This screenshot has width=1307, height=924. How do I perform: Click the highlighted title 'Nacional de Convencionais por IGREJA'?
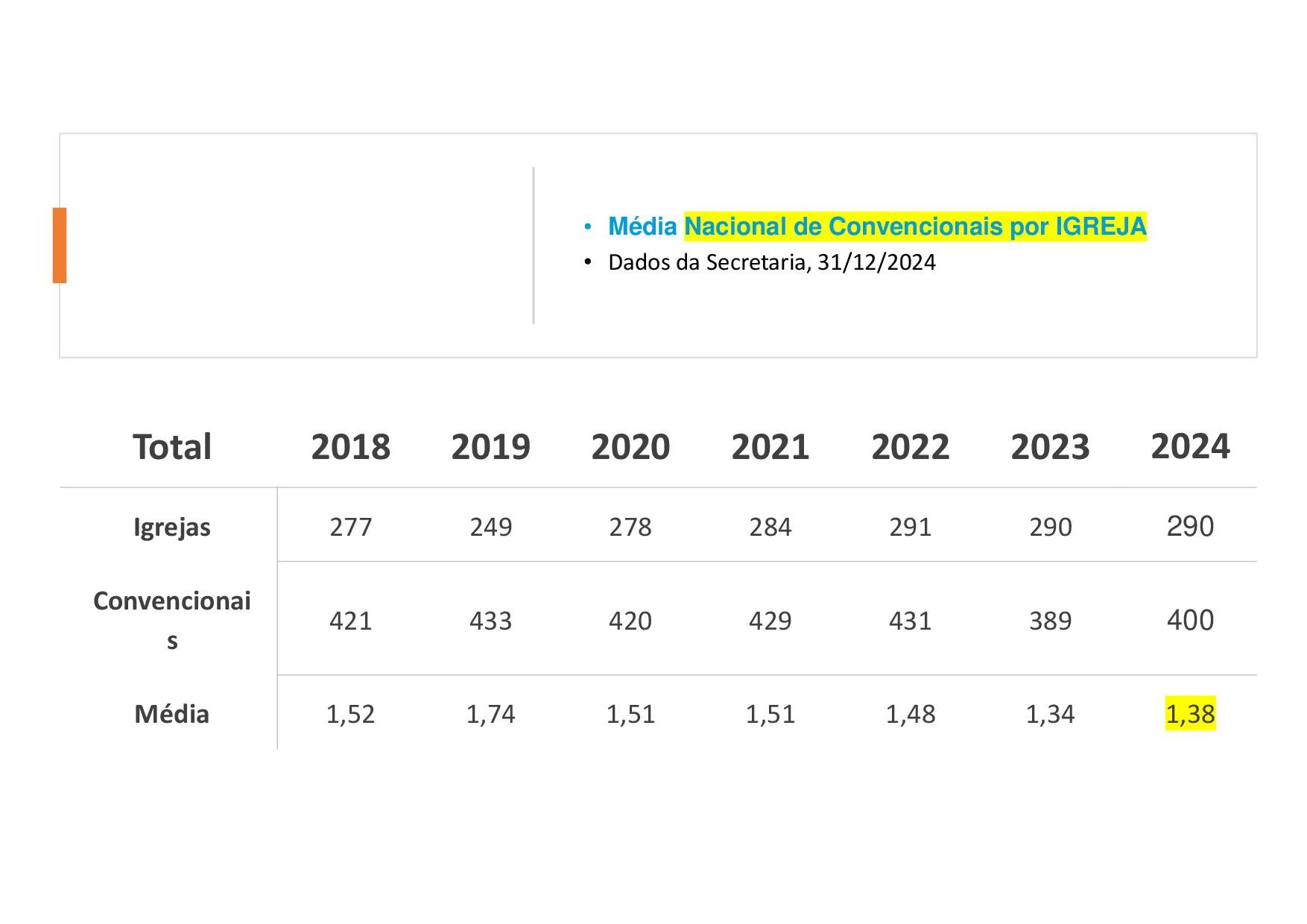point(915,227)
